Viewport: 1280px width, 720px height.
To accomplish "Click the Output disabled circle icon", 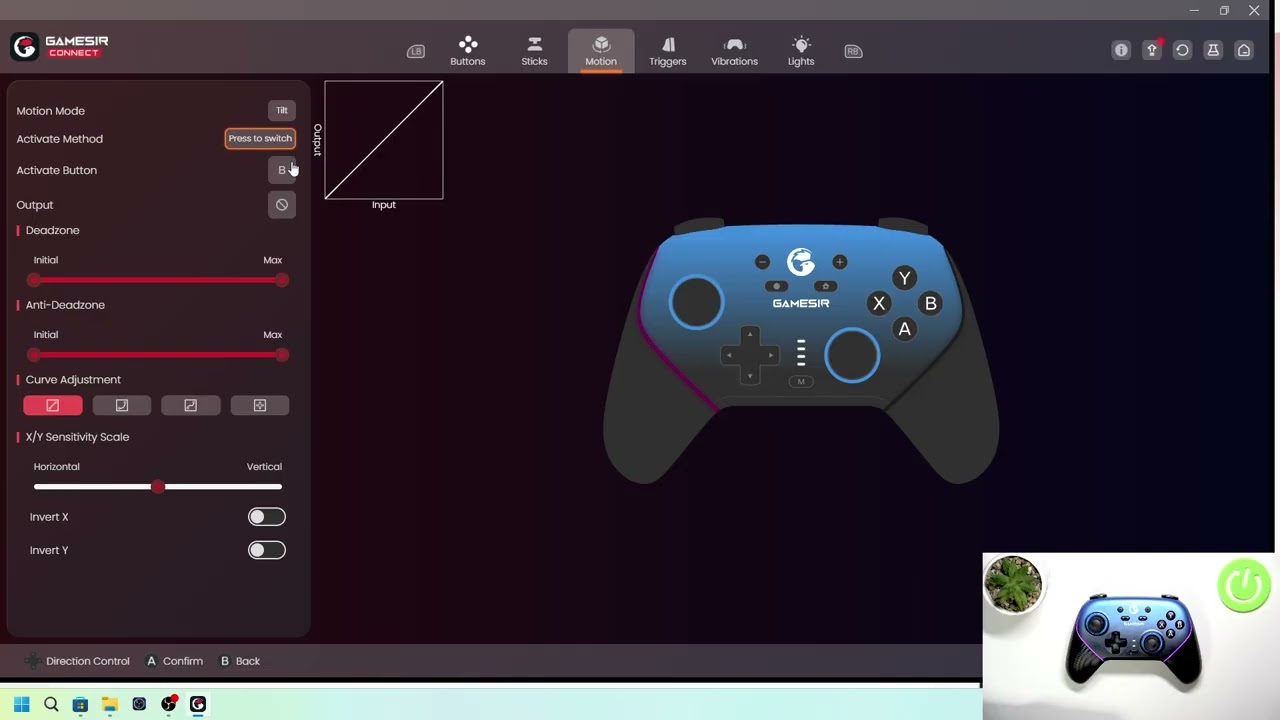I will point(282,205).
